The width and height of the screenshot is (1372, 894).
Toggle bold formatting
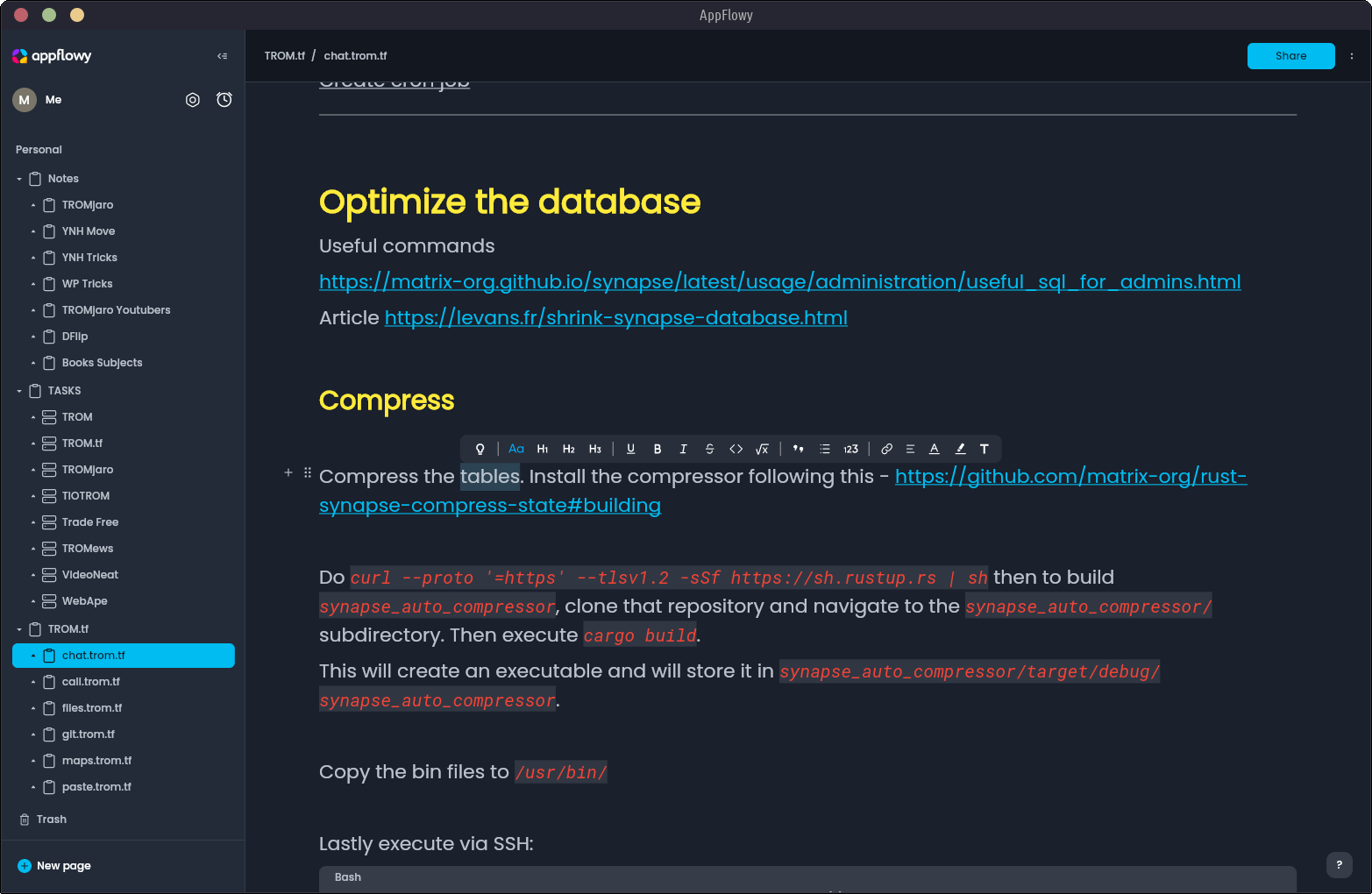[658, 449]
